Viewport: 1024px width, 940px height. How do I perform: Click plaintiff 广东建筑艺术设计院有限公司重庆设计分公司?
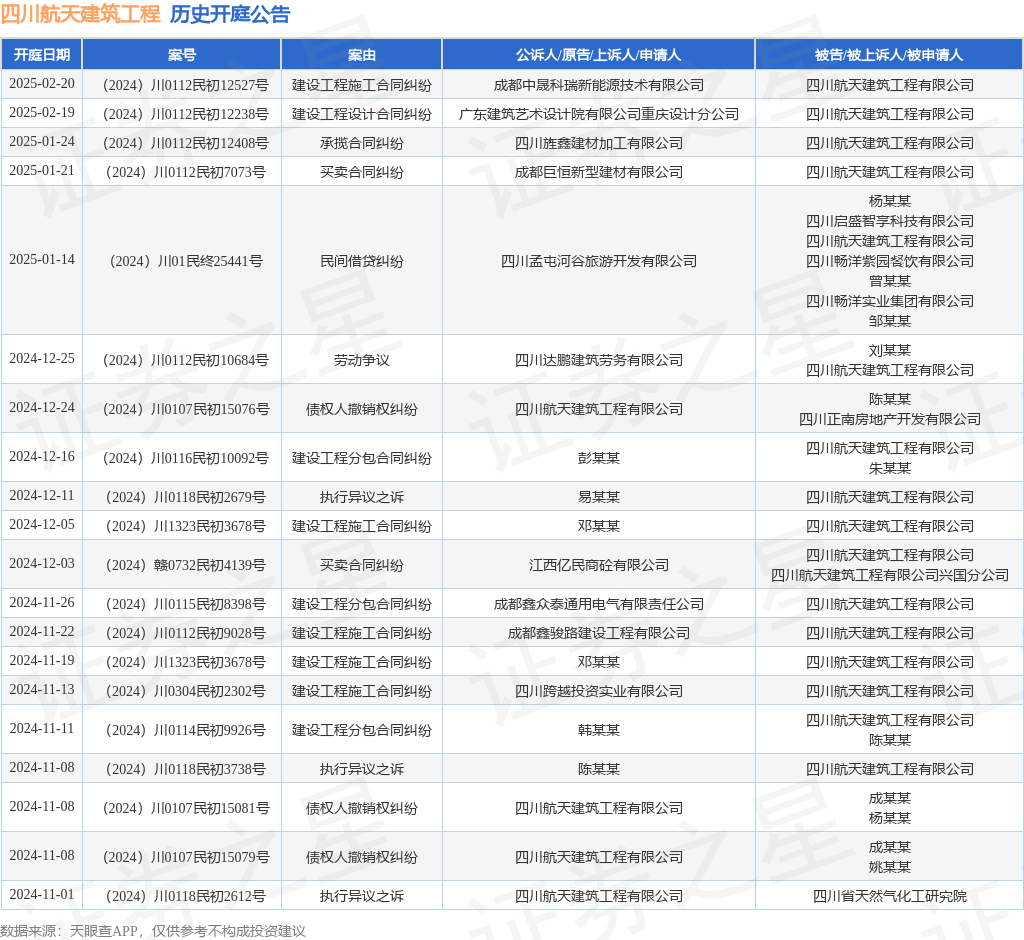tap(598, 114)
